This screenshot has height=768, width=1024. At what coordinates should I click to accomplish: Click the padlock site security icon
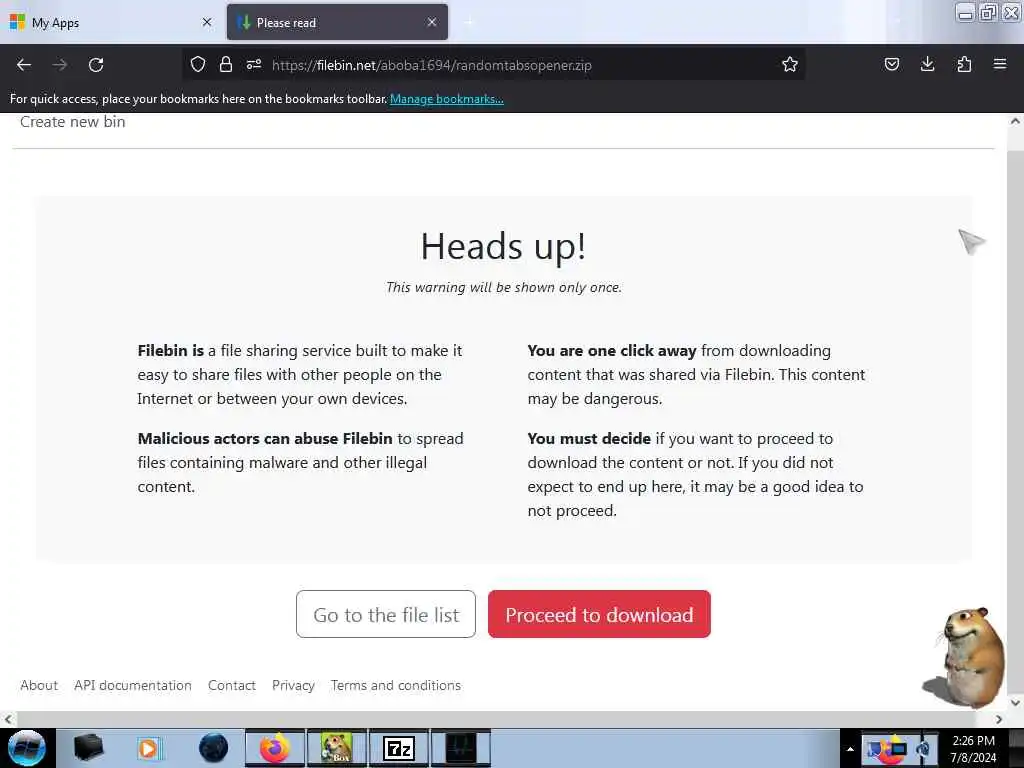226,65
